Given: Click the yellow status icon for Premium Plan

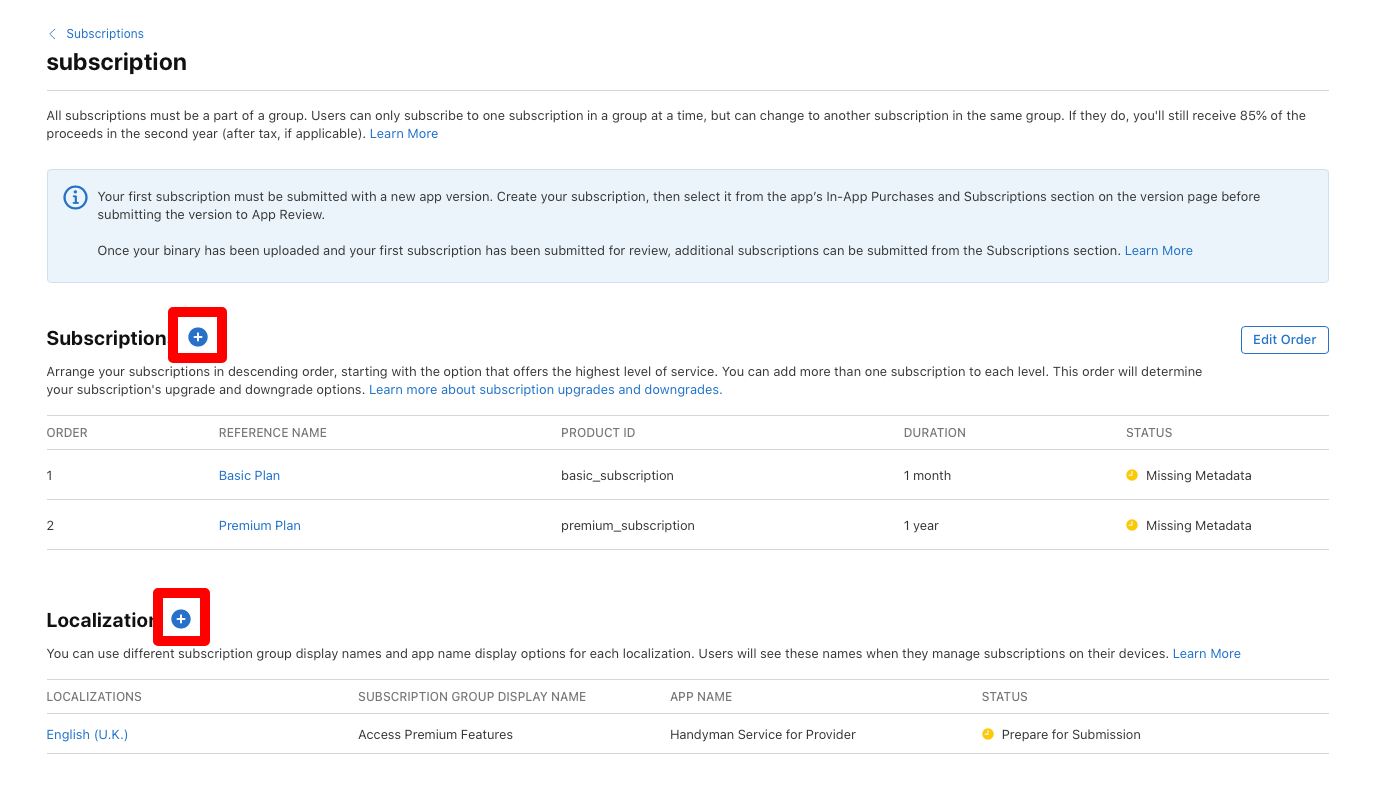Looking at the screenshot, I should (1132, 525).
